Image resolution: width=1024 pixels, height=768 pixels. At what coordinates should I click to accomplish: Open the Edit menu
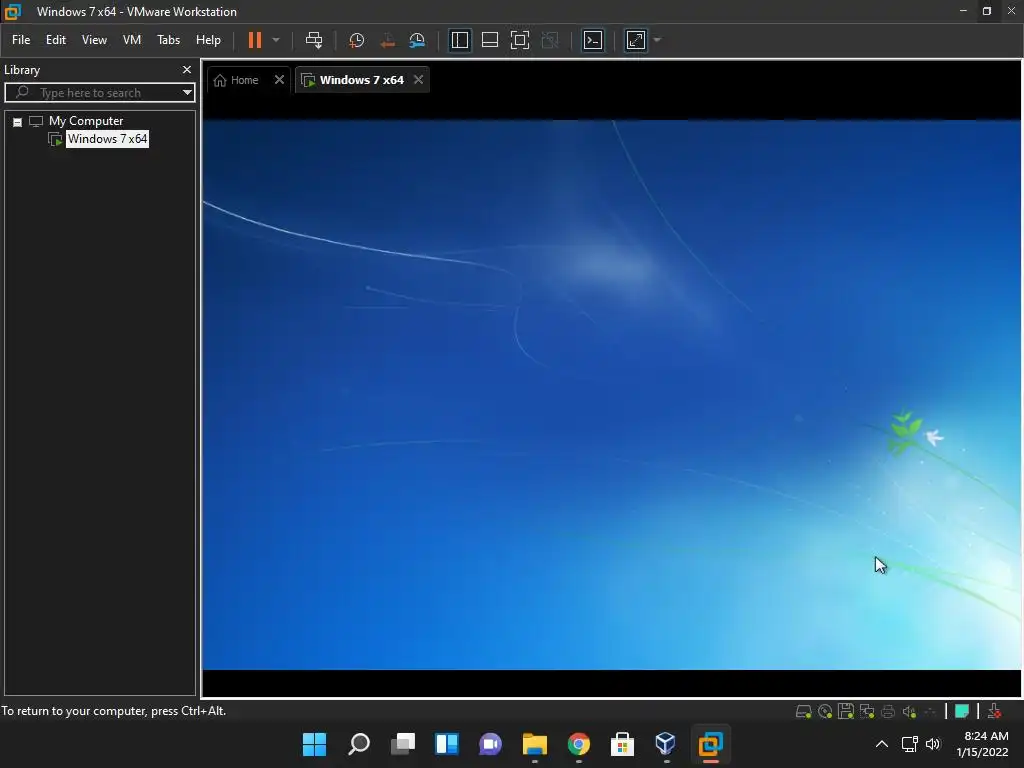tap(56, 40)
